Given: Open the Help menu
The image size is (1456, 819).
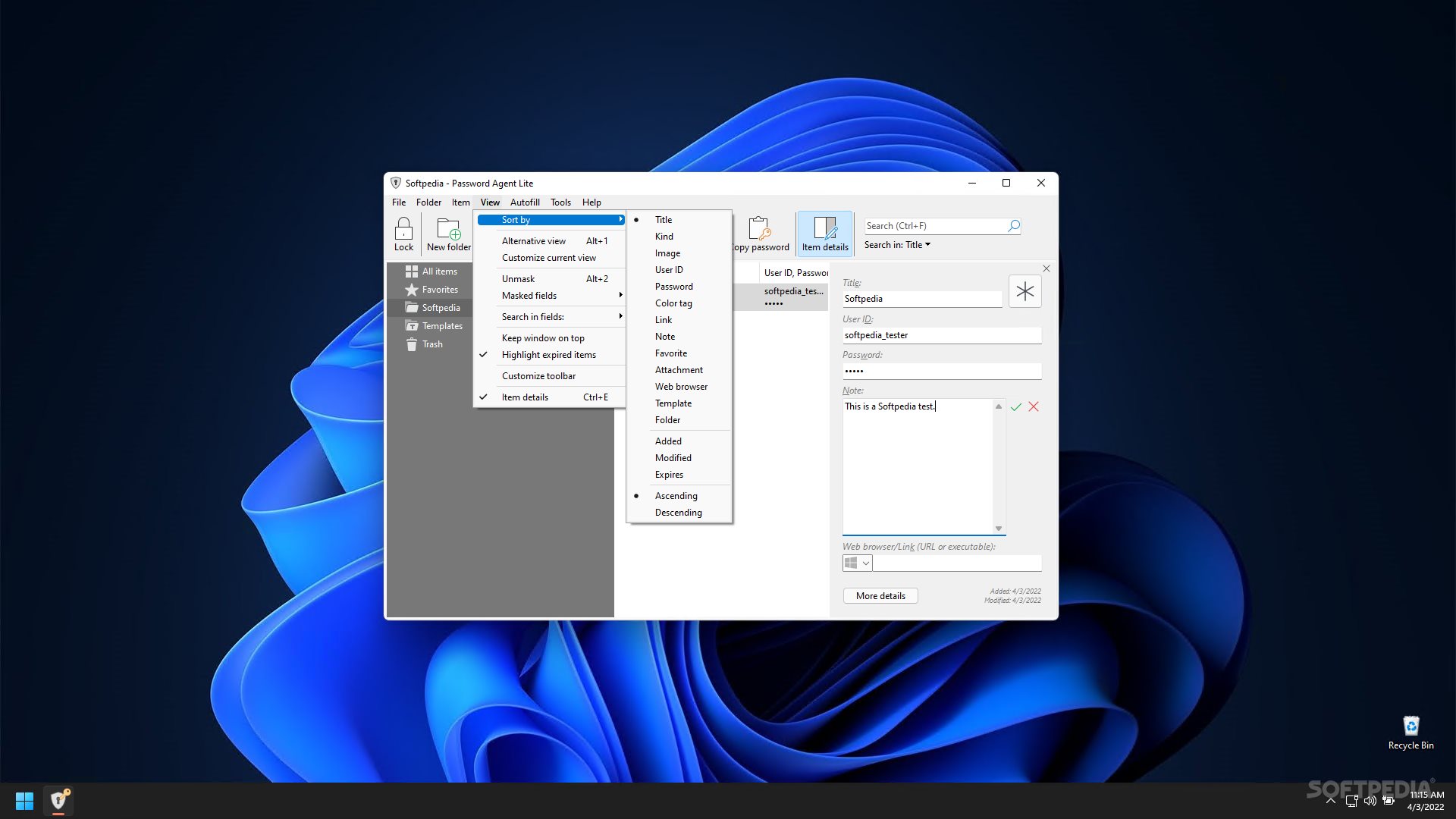Looking at the screenshot, I should 591,202.
